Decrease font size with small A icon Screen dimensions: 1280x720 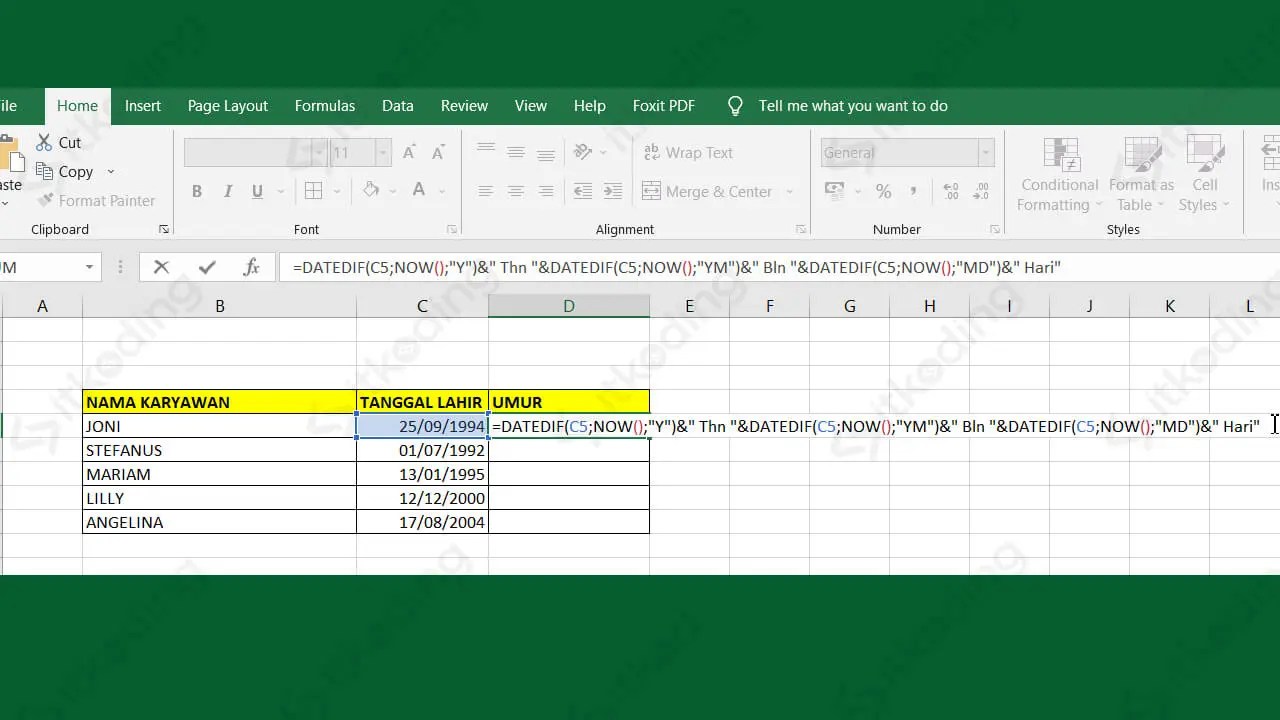(x=438, y=153)
